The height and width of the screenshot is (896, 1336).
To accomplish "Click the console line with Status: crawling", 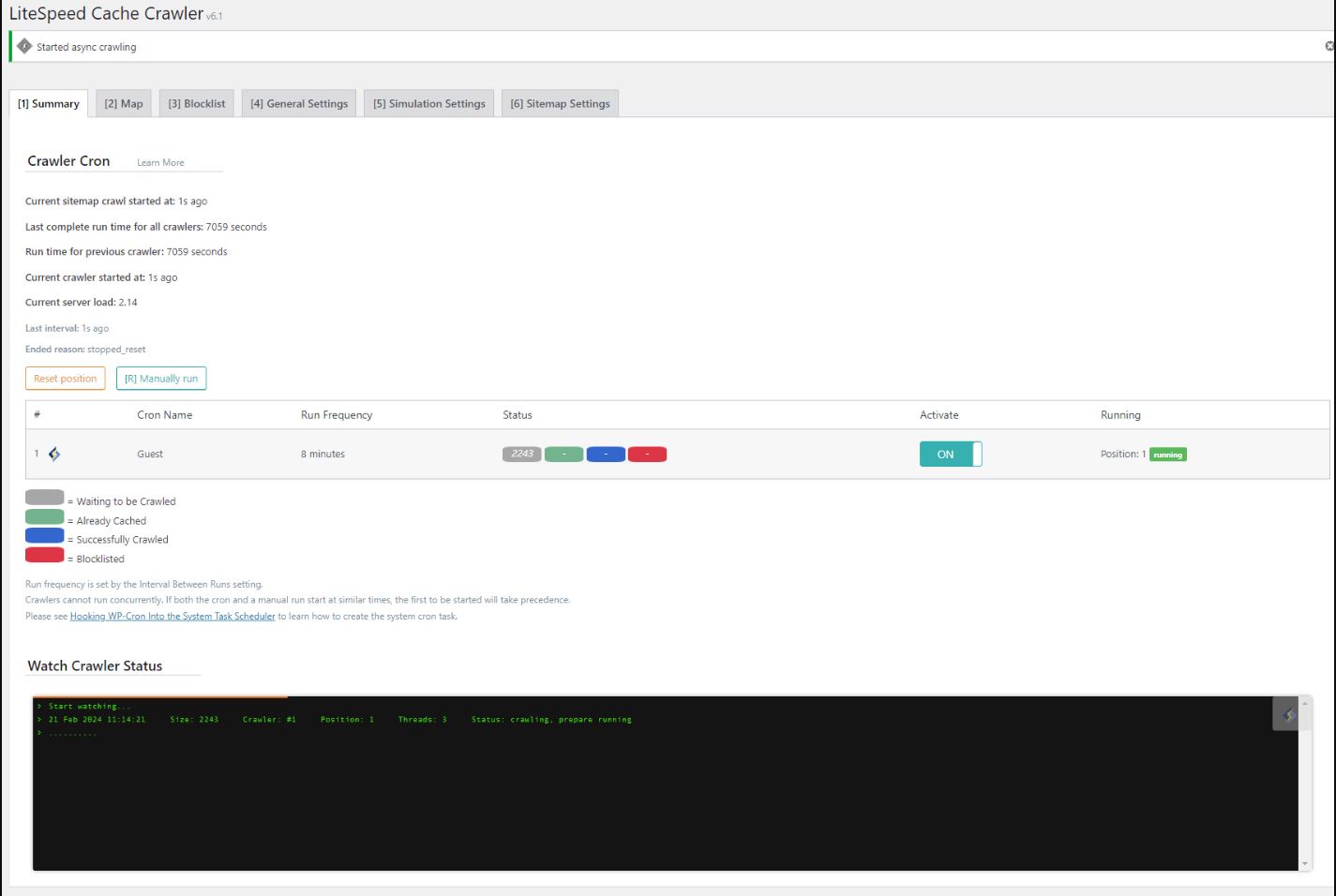I will click(335, 720).
